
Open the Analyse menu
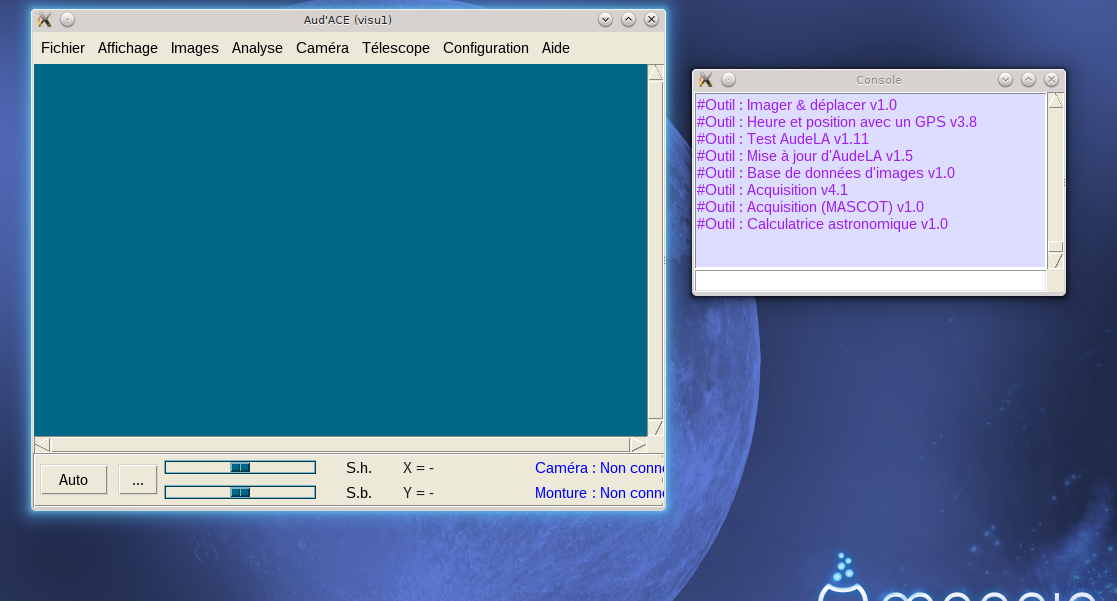click(x=257, y=48)
